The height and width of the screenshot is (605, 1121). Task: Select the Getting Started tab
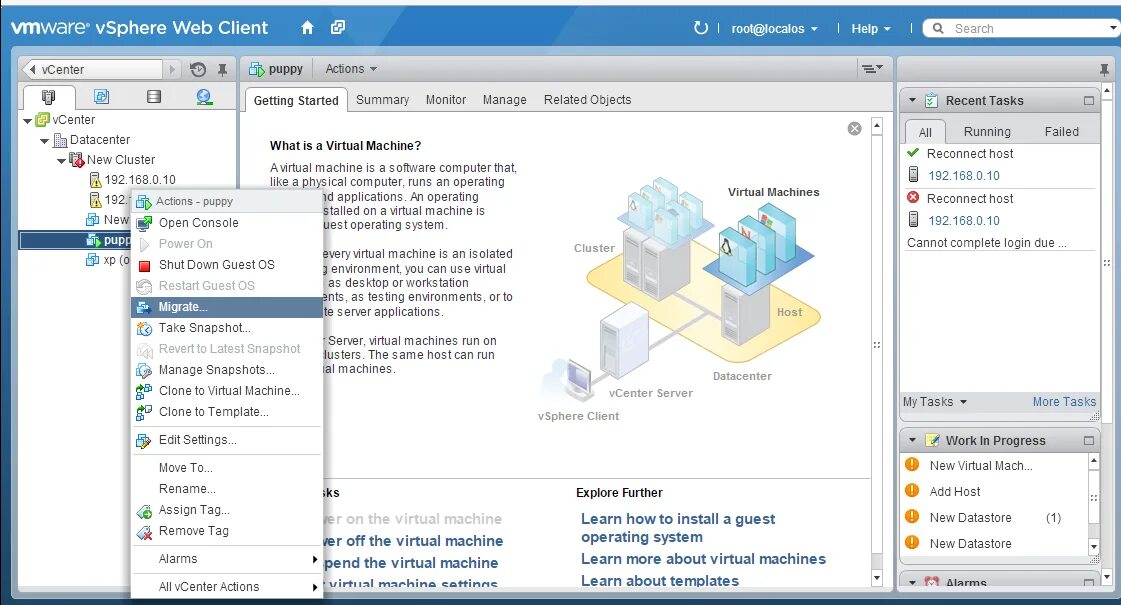tap(296, 101)
